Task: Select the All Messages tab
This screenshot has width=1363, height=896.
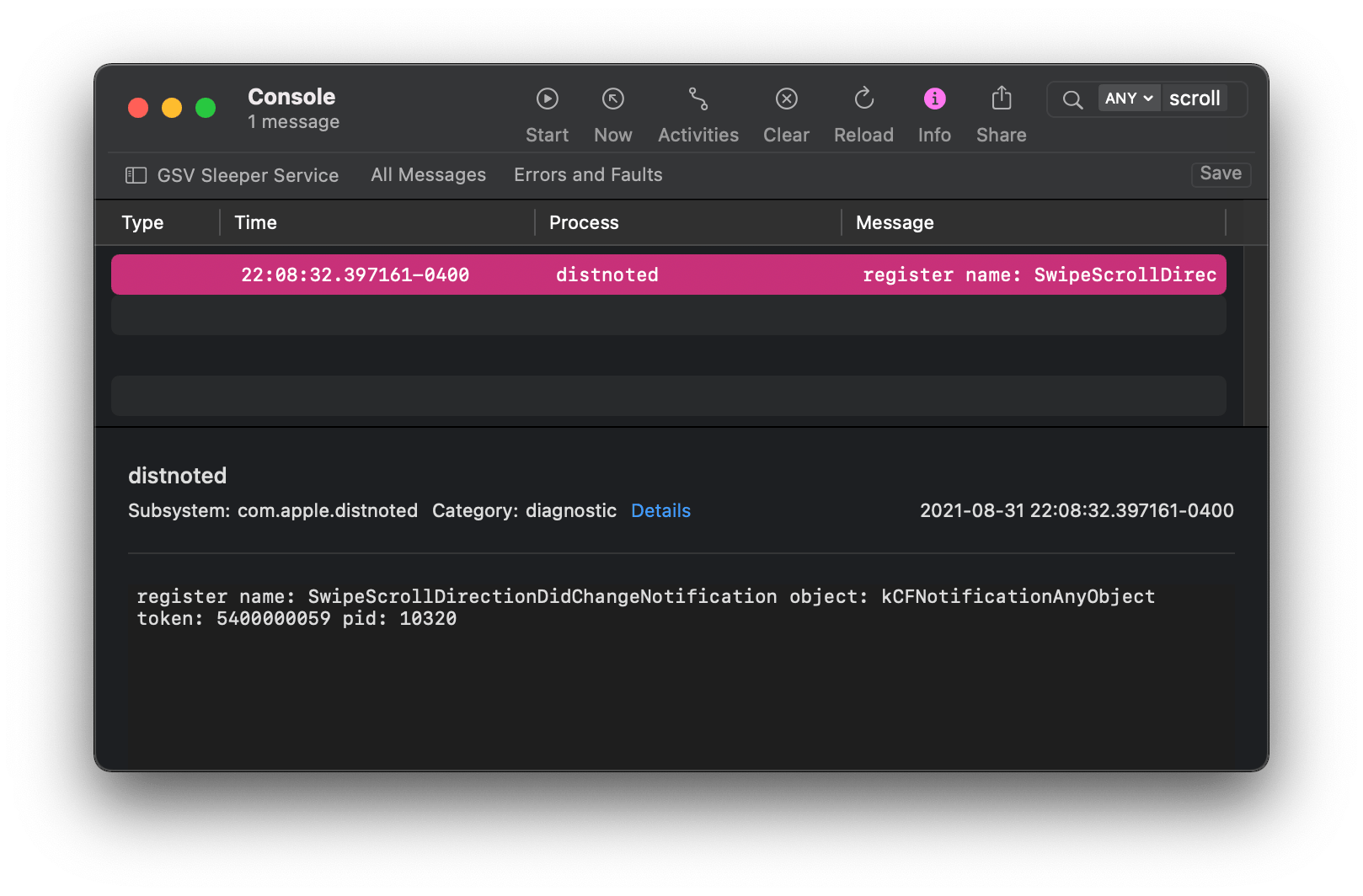Action: (428, 174)
